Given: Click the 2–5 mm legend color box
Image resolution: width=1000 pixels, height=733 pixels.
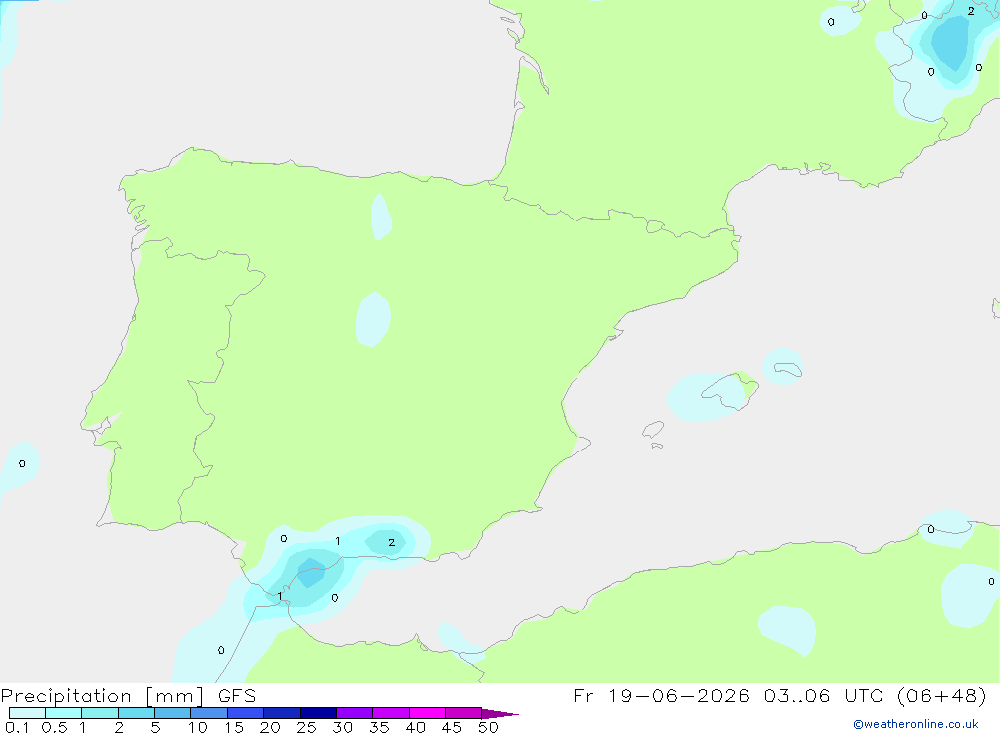Looking at the screenshot, I should click(136, 713).
